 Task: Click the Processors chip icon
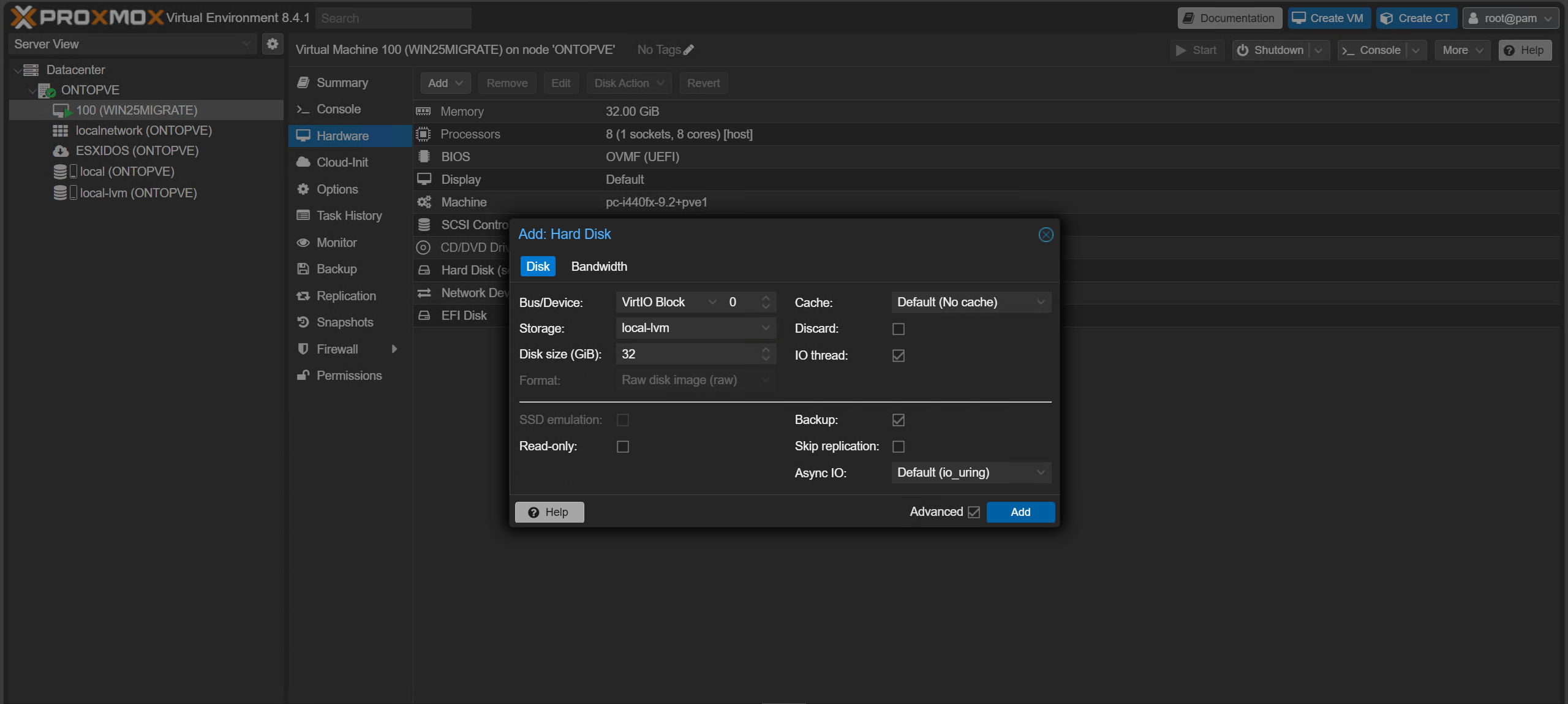(x=423, y=134)
